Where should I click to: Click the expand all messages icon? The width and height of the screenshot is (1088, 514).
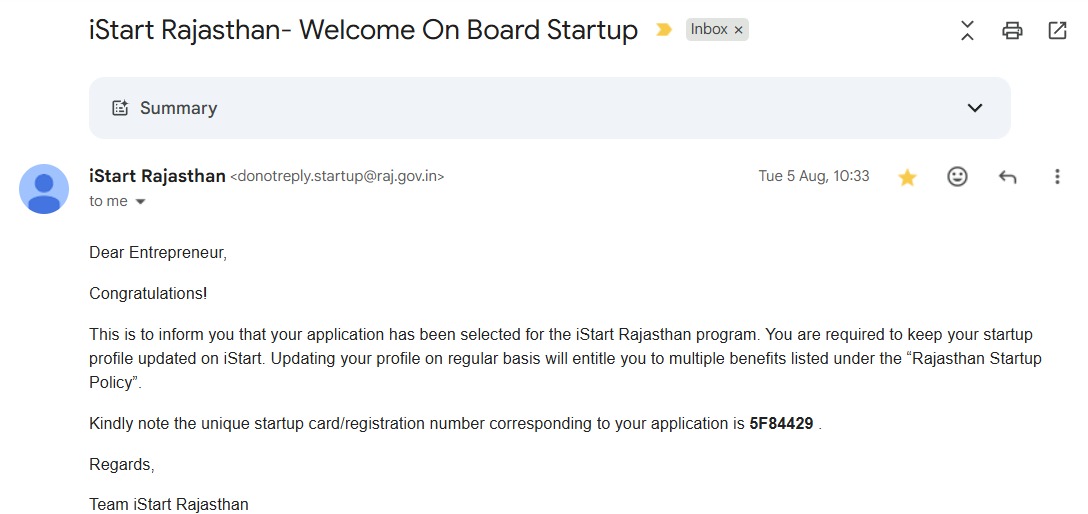[967, 31]
